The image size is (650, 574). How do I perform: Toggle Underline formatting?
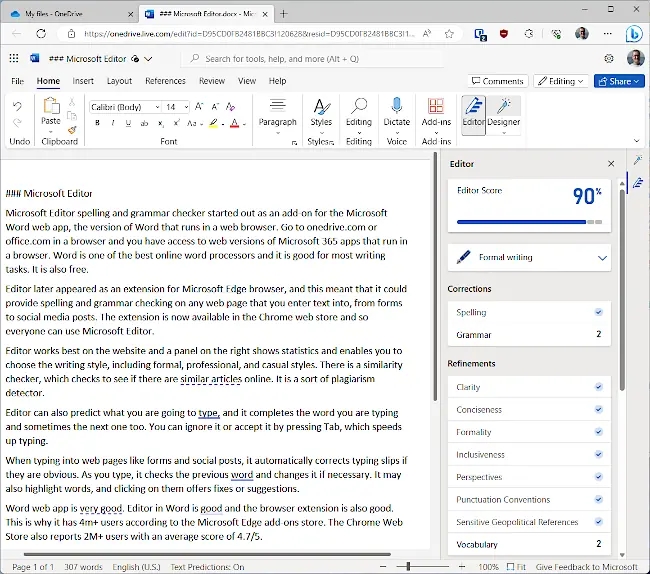[x=129, y=123]
